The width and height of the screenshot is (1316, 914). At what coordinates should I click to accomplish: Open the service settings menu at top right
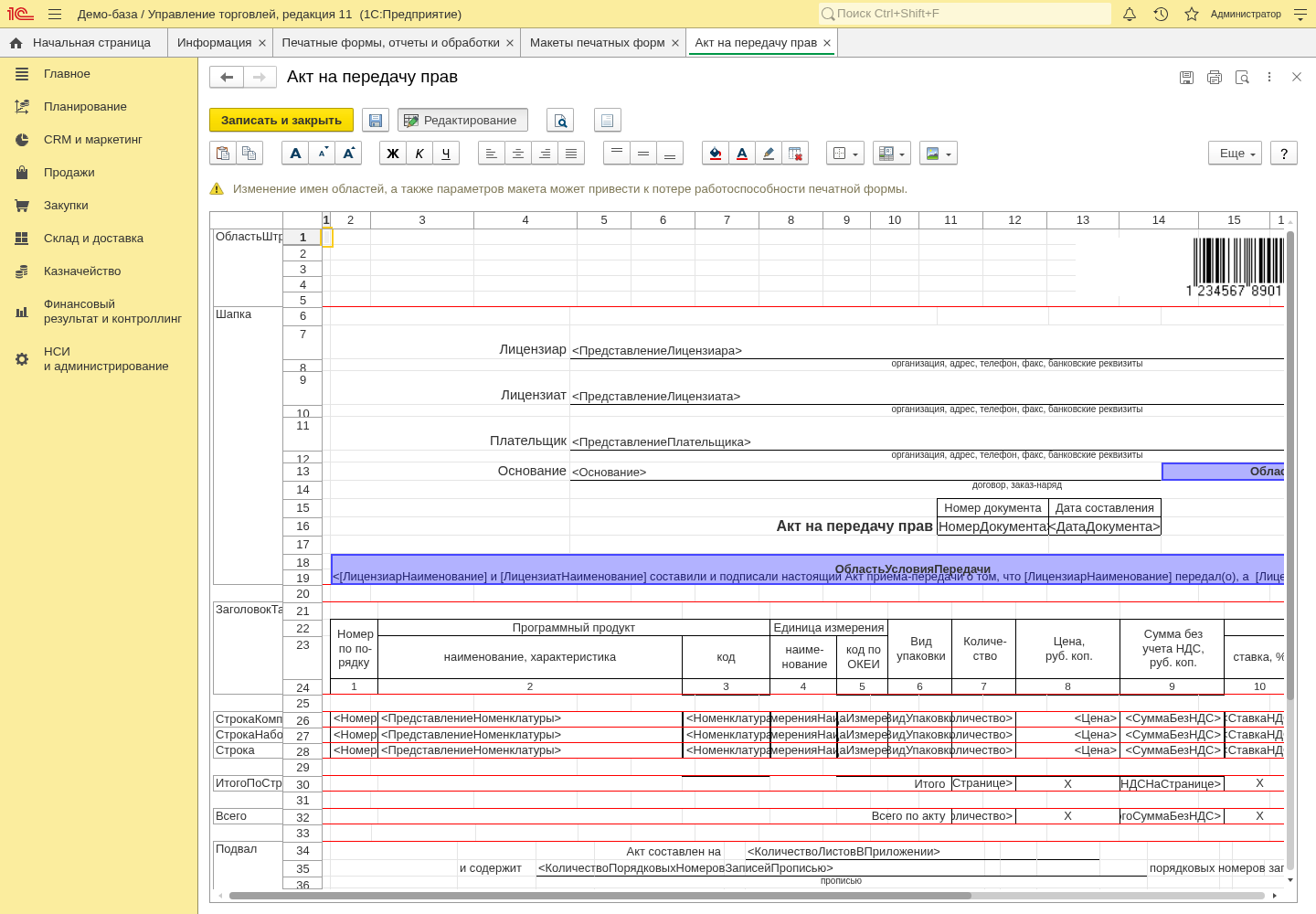(x=1300, y=14)
